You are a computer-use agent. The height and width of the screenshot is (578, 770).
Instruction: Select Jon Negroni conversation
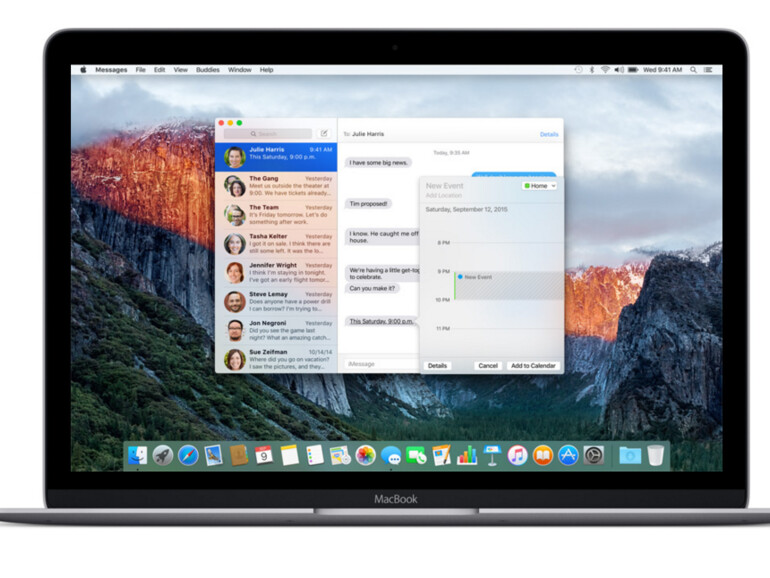coord(276,330)
